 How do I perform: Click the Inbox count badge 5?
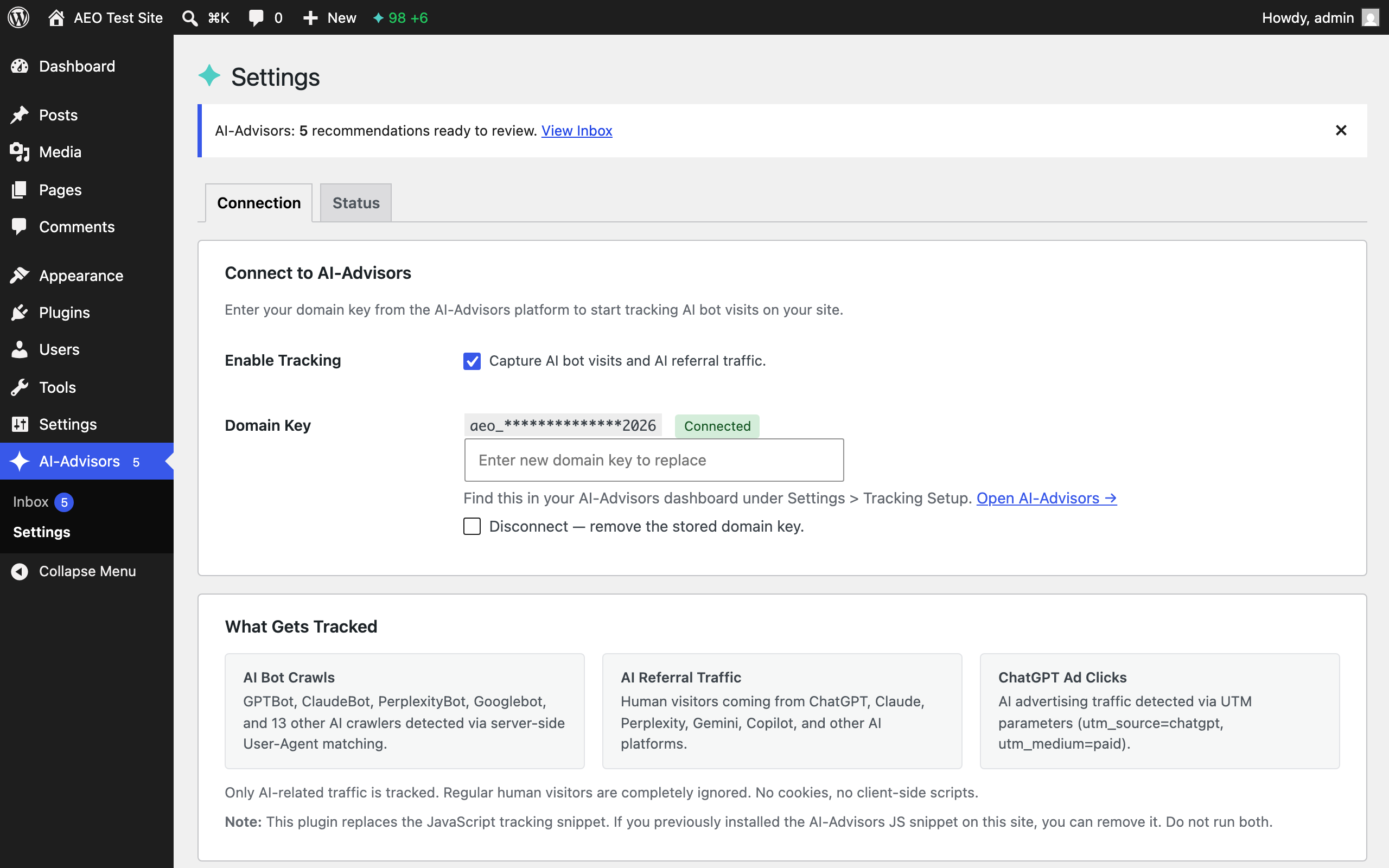[x=64, y=502]
